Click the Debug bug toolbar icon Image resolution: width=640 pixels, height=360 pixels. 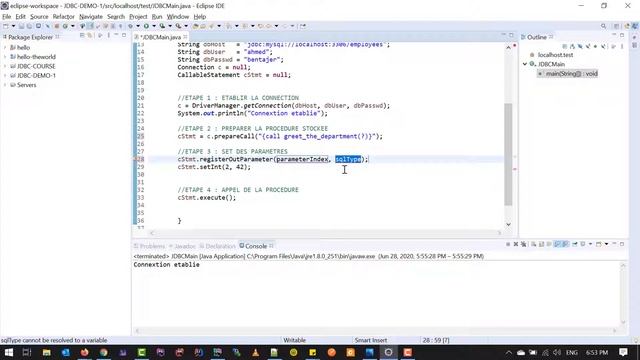[130, 26]
